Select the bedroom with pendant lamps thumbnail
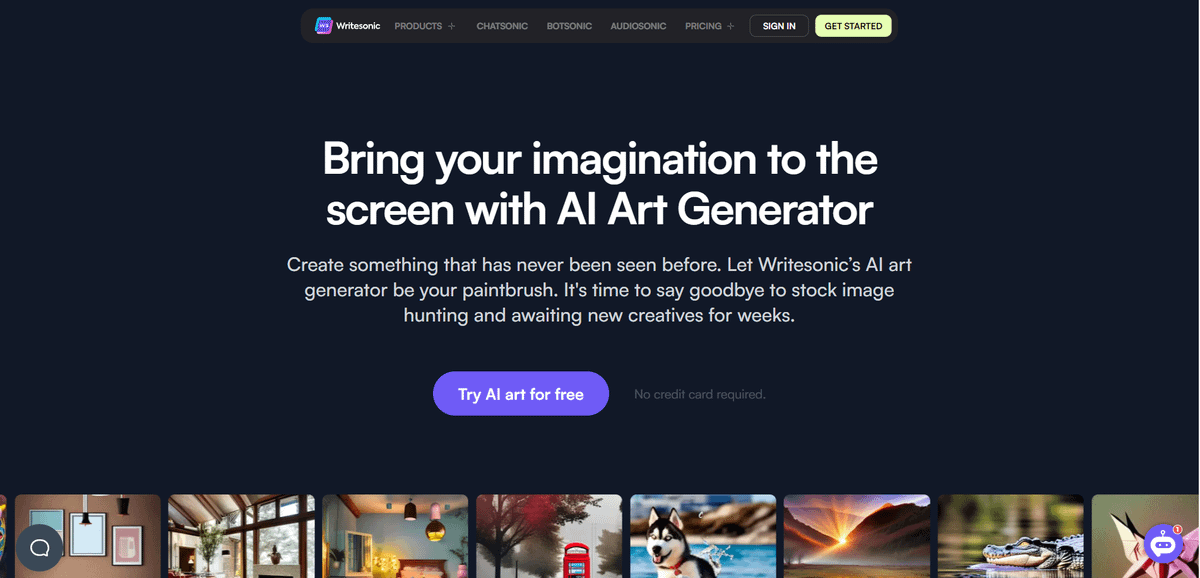The height and width of the screenshot is (578, 1200). point(395,536)
